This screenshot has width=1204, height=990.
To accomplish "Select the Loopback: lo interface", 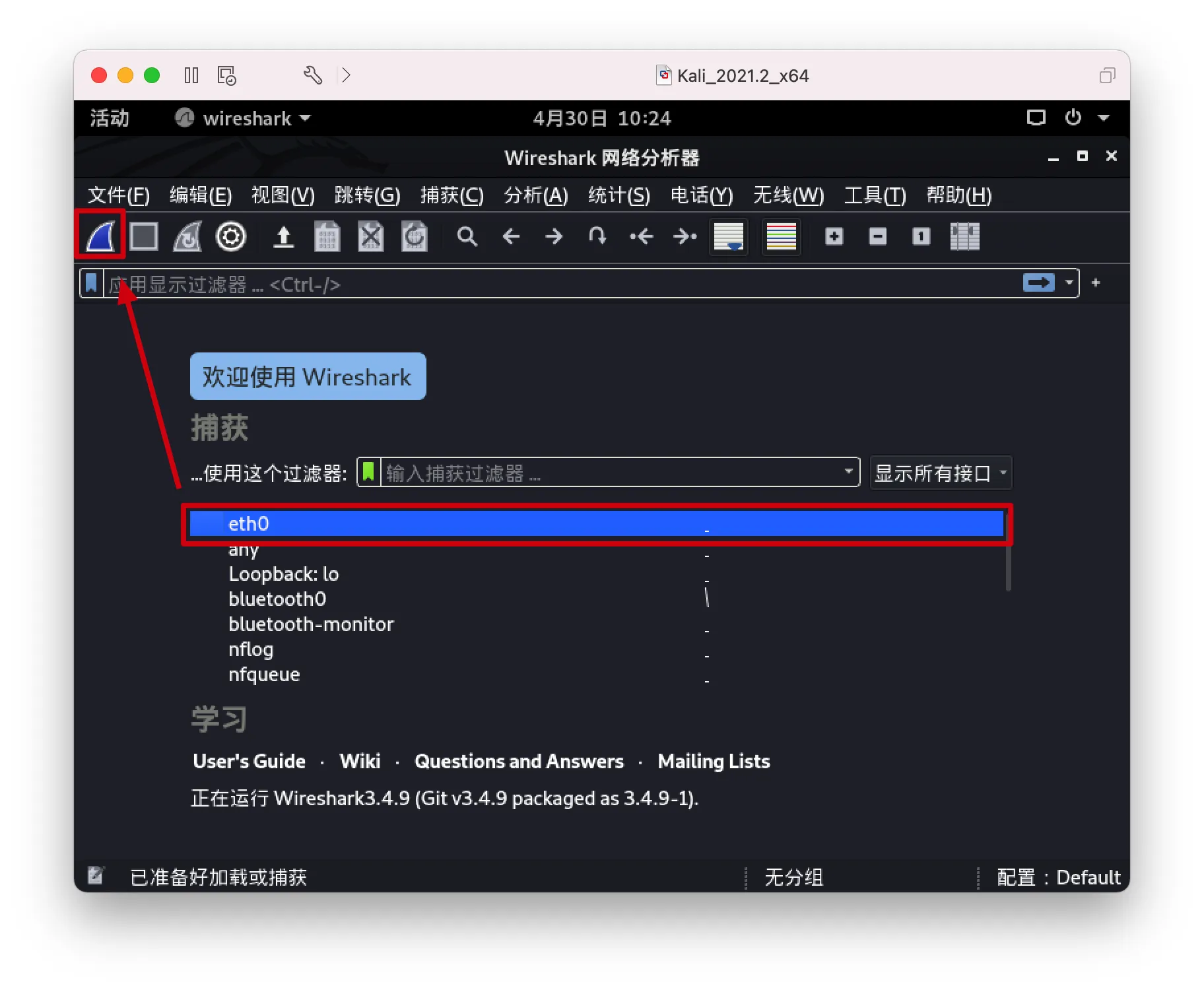I will click(x=597, y=574).
